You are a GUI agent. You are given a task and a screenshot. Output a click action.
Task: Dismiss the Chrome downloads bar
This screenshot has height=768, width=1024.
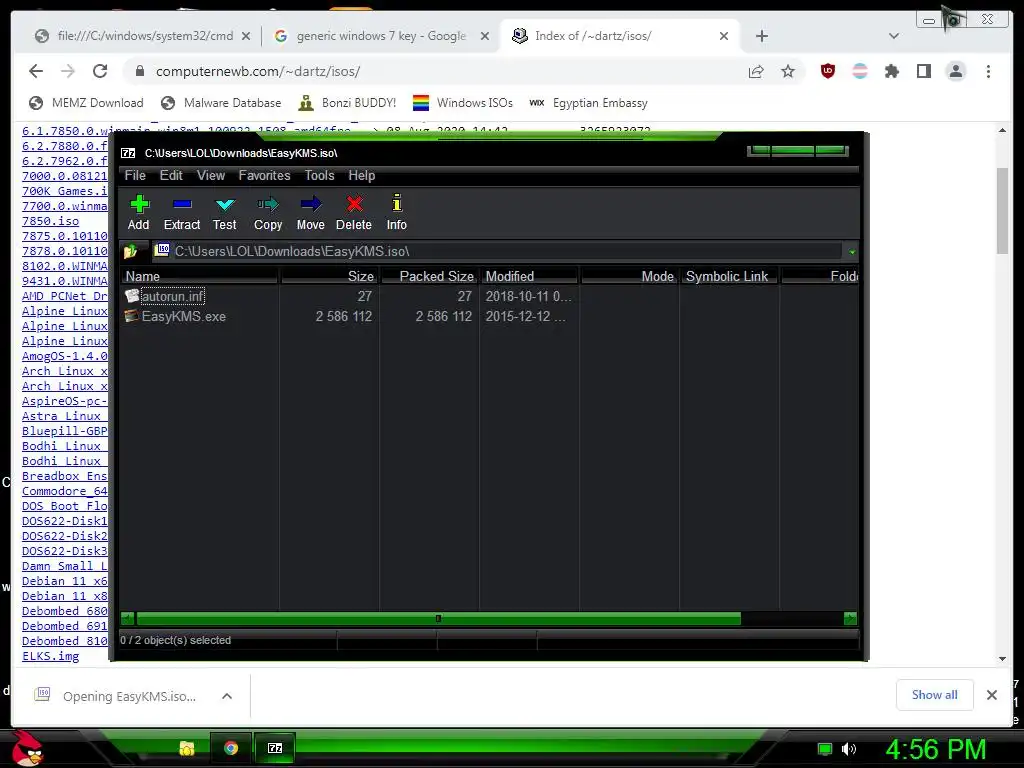click(991, 695)
